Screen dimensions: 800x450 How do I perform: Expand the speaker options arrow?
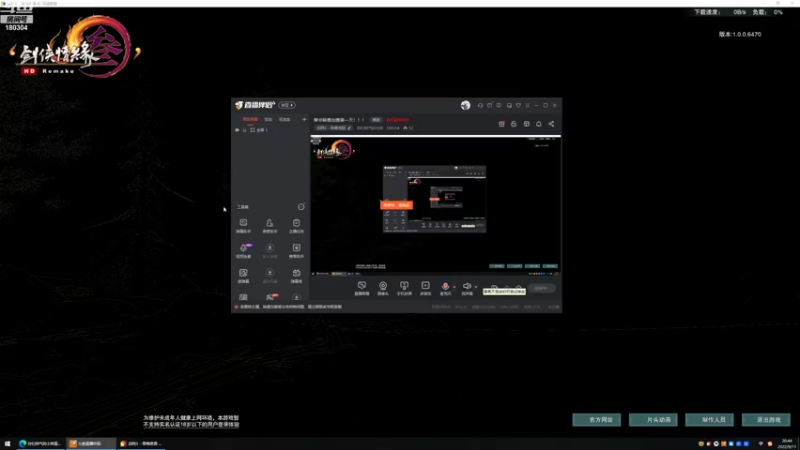coord(476,287)
